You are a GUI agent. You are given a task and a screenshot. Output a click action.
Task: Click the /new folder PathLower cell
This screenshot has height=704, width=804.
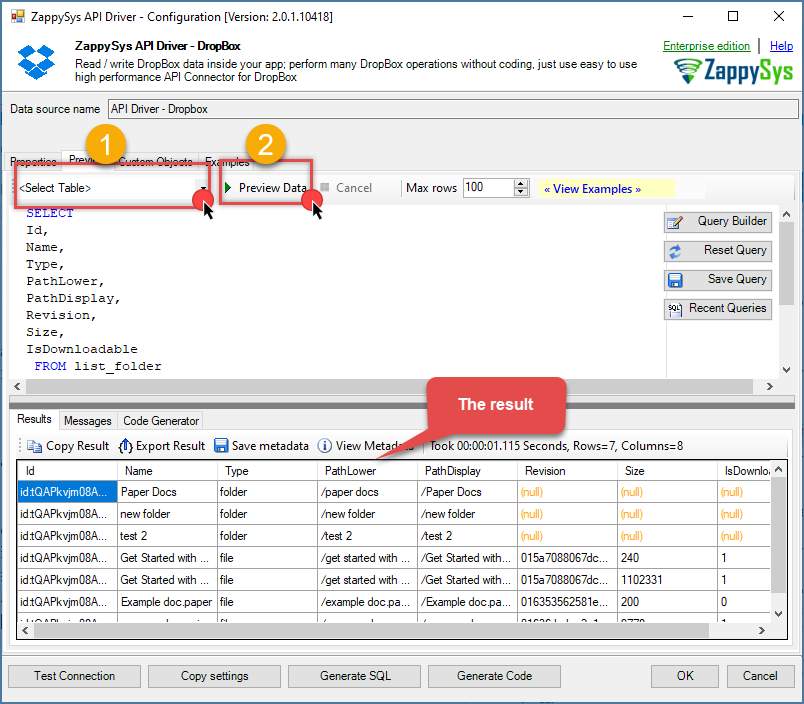coord(368,514)
